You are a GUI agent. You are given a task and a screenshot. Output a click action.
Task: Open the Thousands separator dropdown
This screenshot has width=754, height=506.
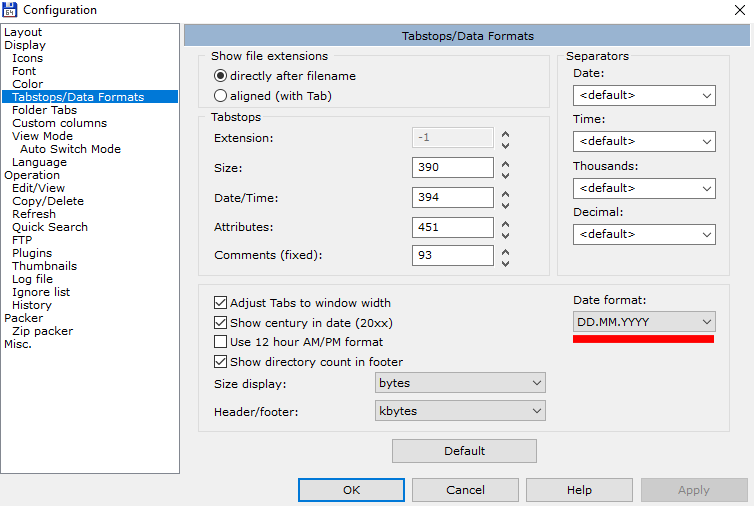tap(644, 188)
